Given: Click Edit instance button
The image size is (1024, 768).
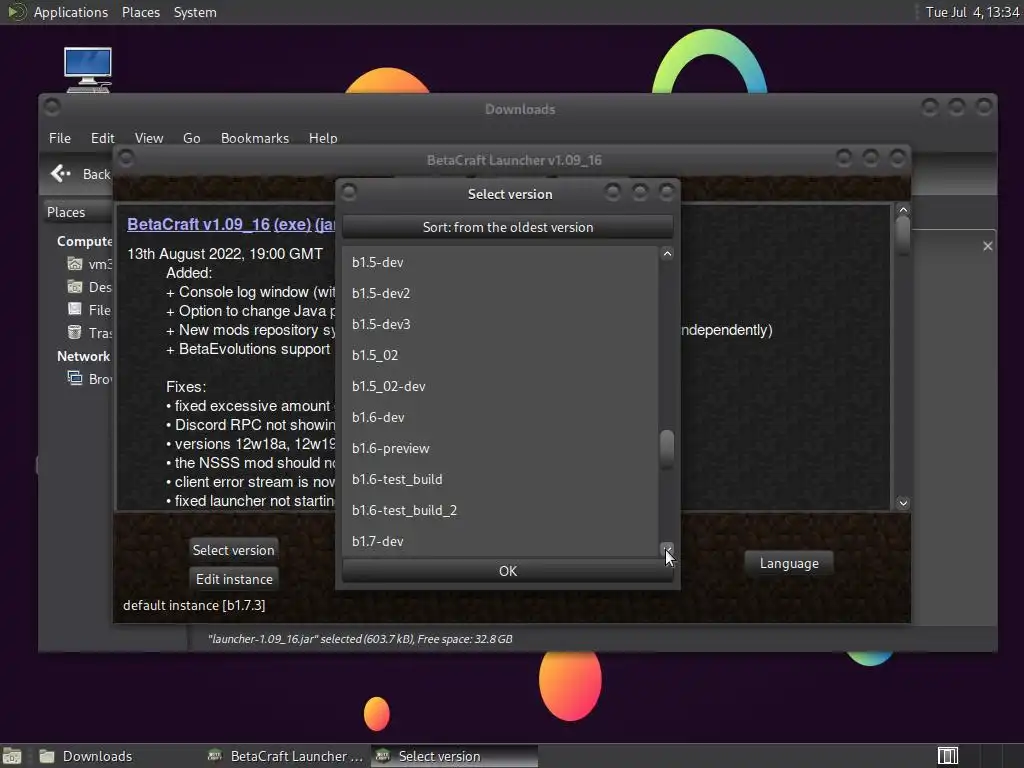Looking at the screenshot, I should (234, 579).
